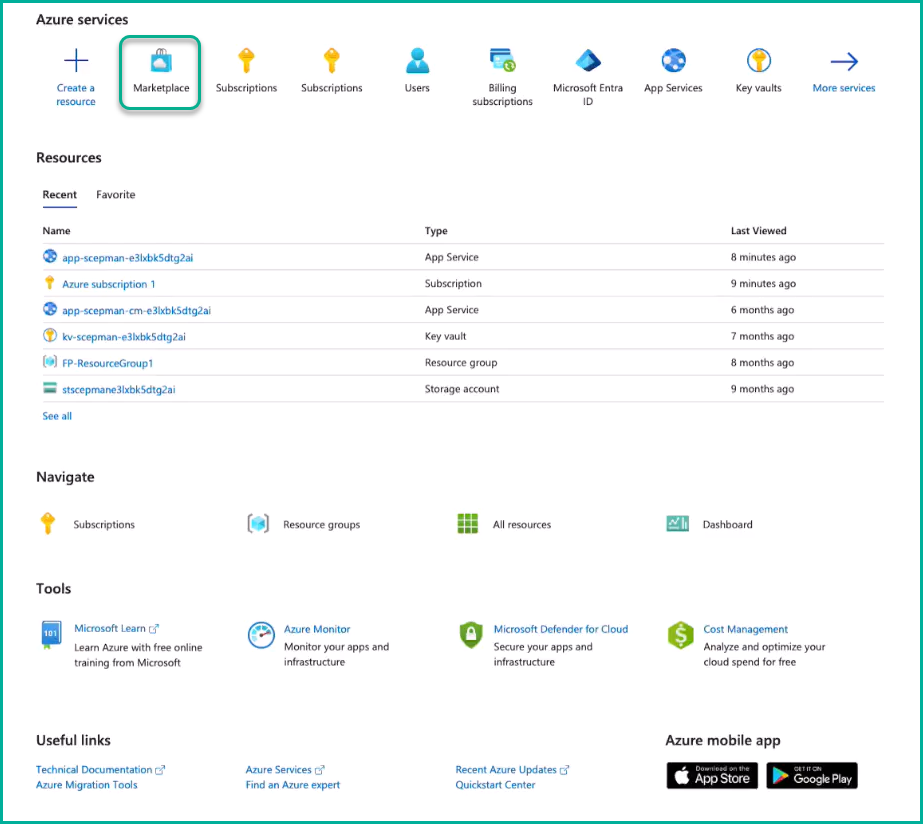Click the More services arrow
The width and height of the screenshot is (923, 824).
click(844, 62)
